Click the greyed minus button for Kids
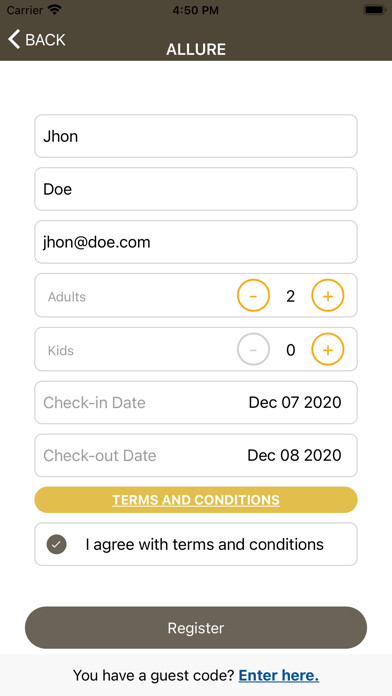The height and width of the screenshot is (696, 392). [x=253, y=349]
